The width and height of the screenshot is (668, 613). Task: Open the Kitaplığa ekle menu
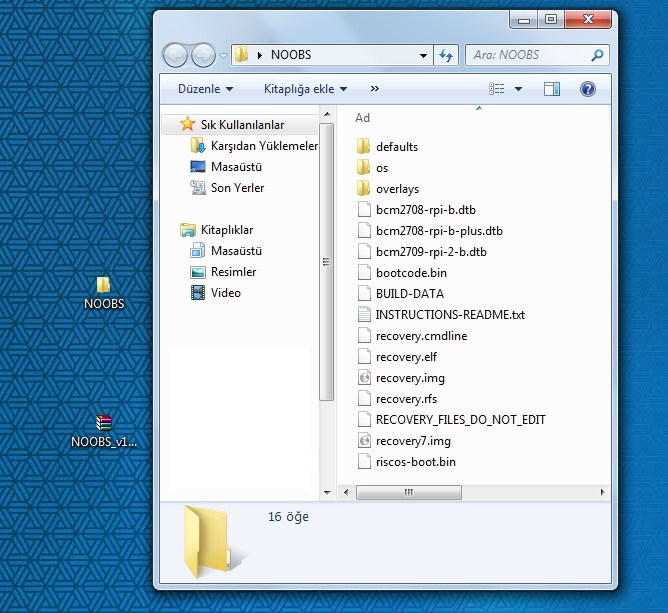click(305, 89)
